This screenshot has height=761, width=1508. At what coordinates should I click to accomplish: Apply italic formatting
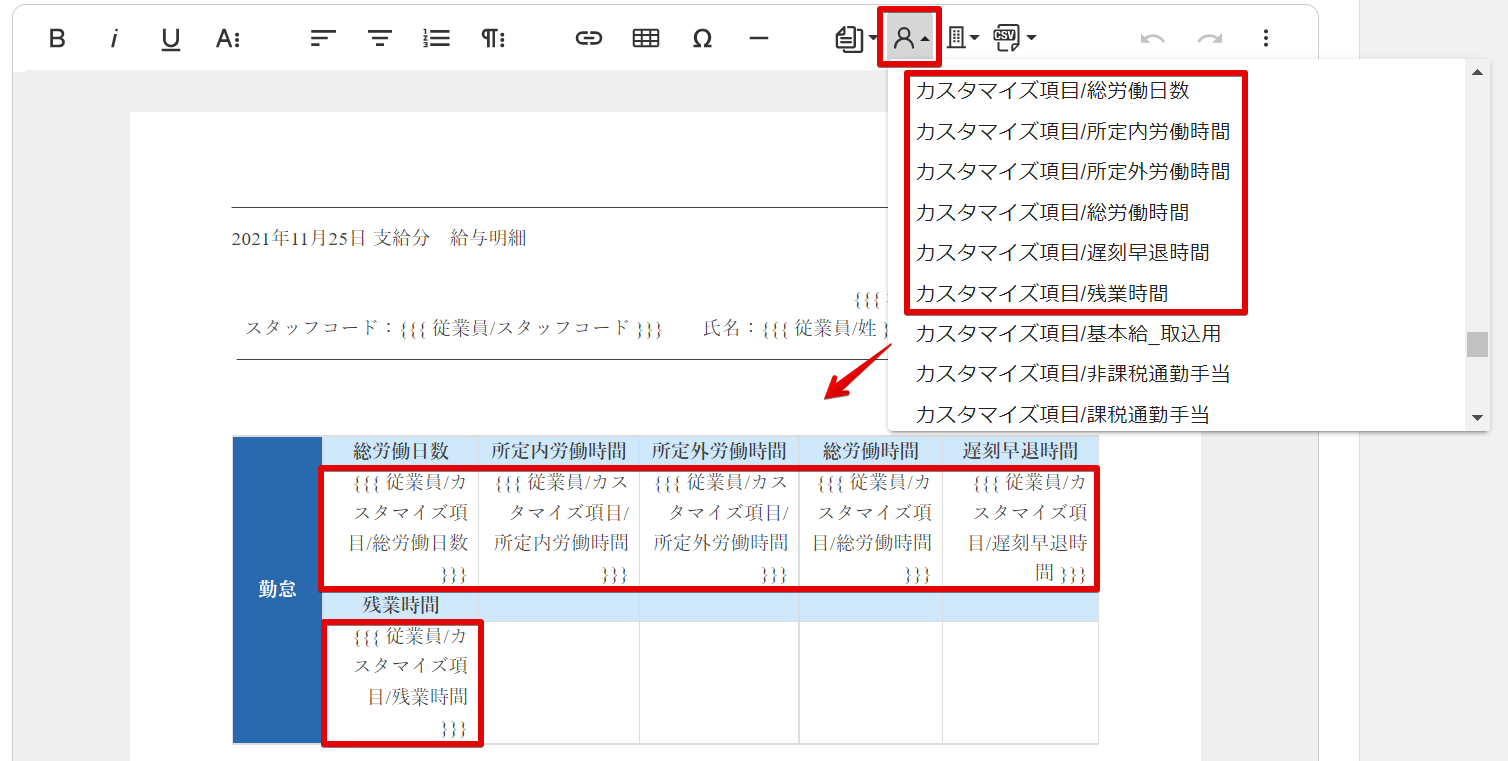114,39
